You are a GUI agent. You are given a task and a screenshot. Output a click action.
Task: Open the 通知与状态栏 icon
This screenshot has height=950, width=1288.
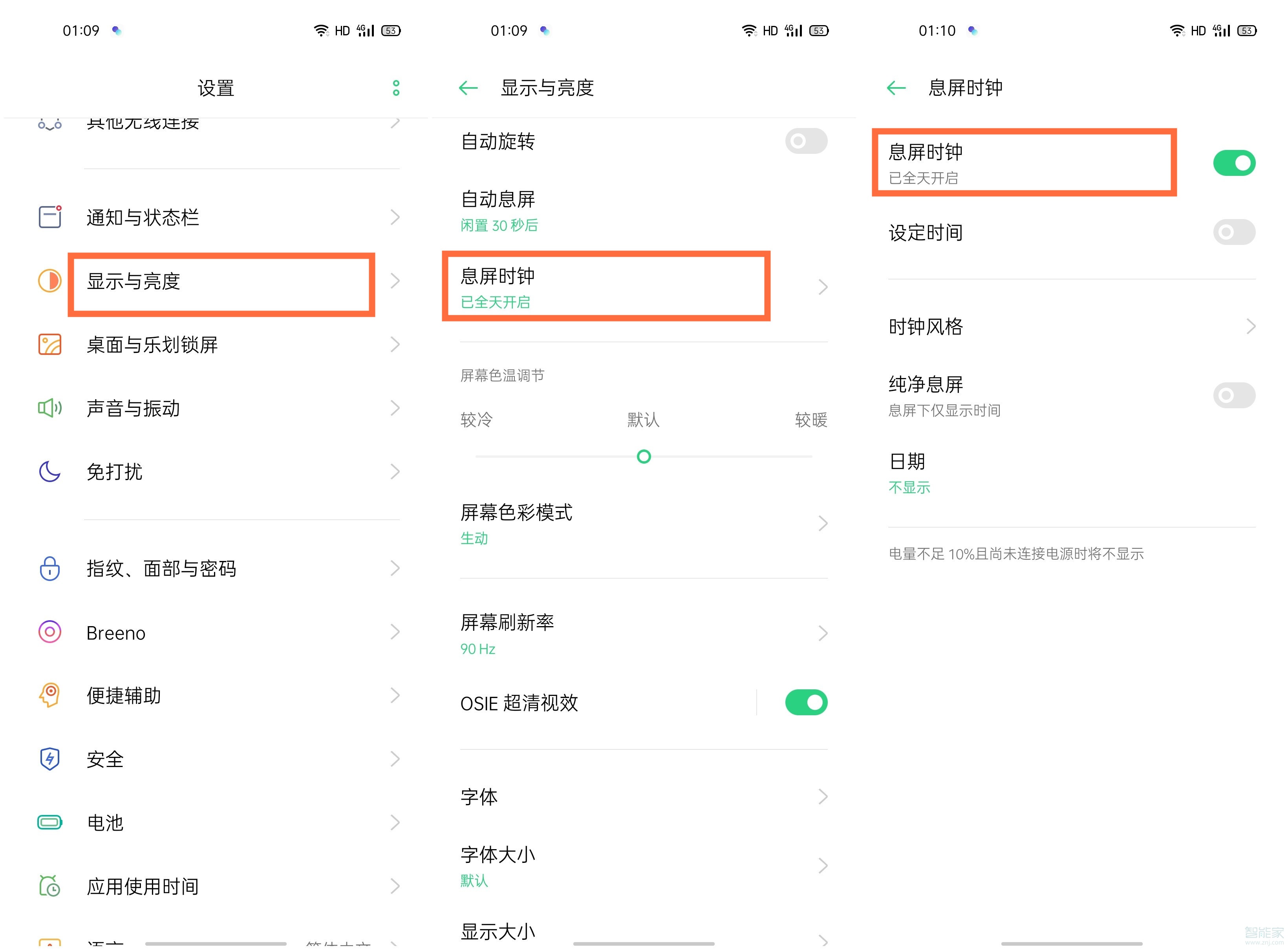[49, 217]
